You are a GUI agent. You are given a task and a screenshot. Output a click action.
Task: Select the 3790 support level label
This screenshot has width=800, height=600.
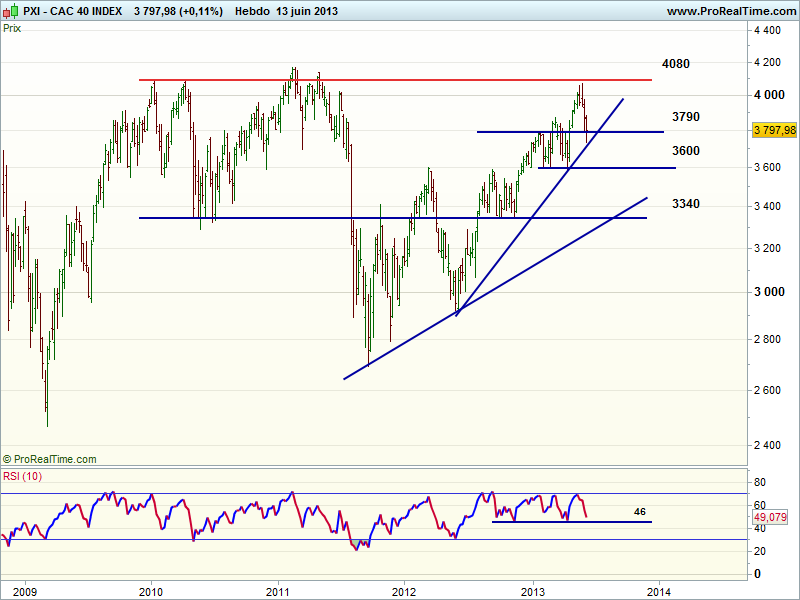(685, 117)
